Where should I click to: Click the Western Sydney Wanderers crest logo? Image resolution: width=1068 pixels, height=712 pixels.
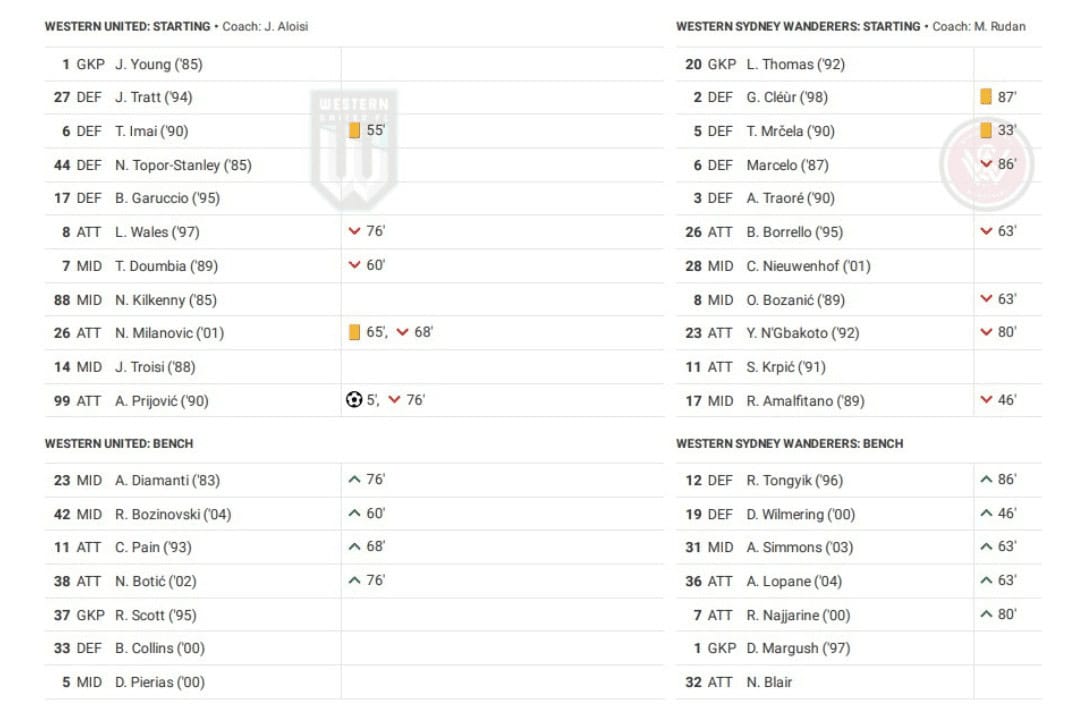tap(986, 164)
